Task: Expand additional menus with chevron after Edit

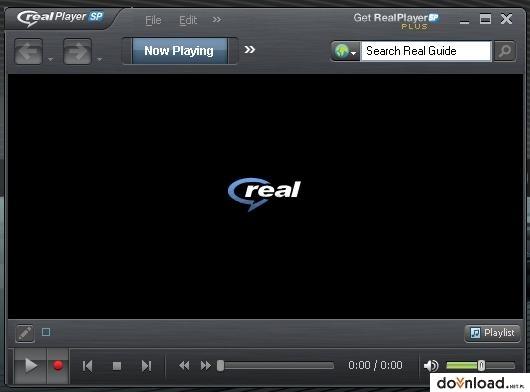Action: point(217,20)
